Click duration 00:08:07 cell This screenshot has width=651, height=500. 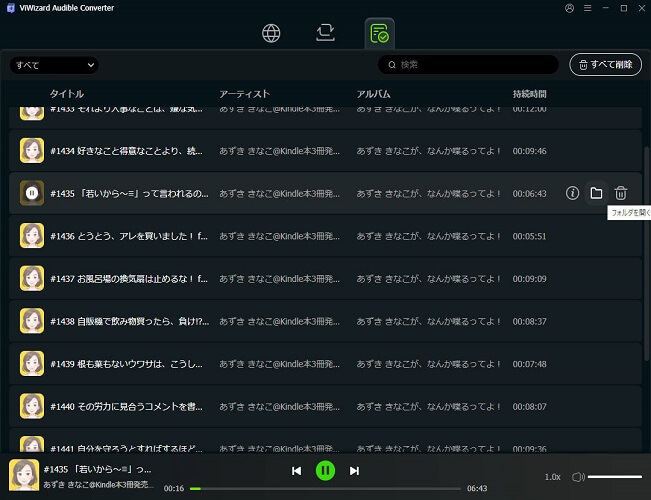[529, 407]
